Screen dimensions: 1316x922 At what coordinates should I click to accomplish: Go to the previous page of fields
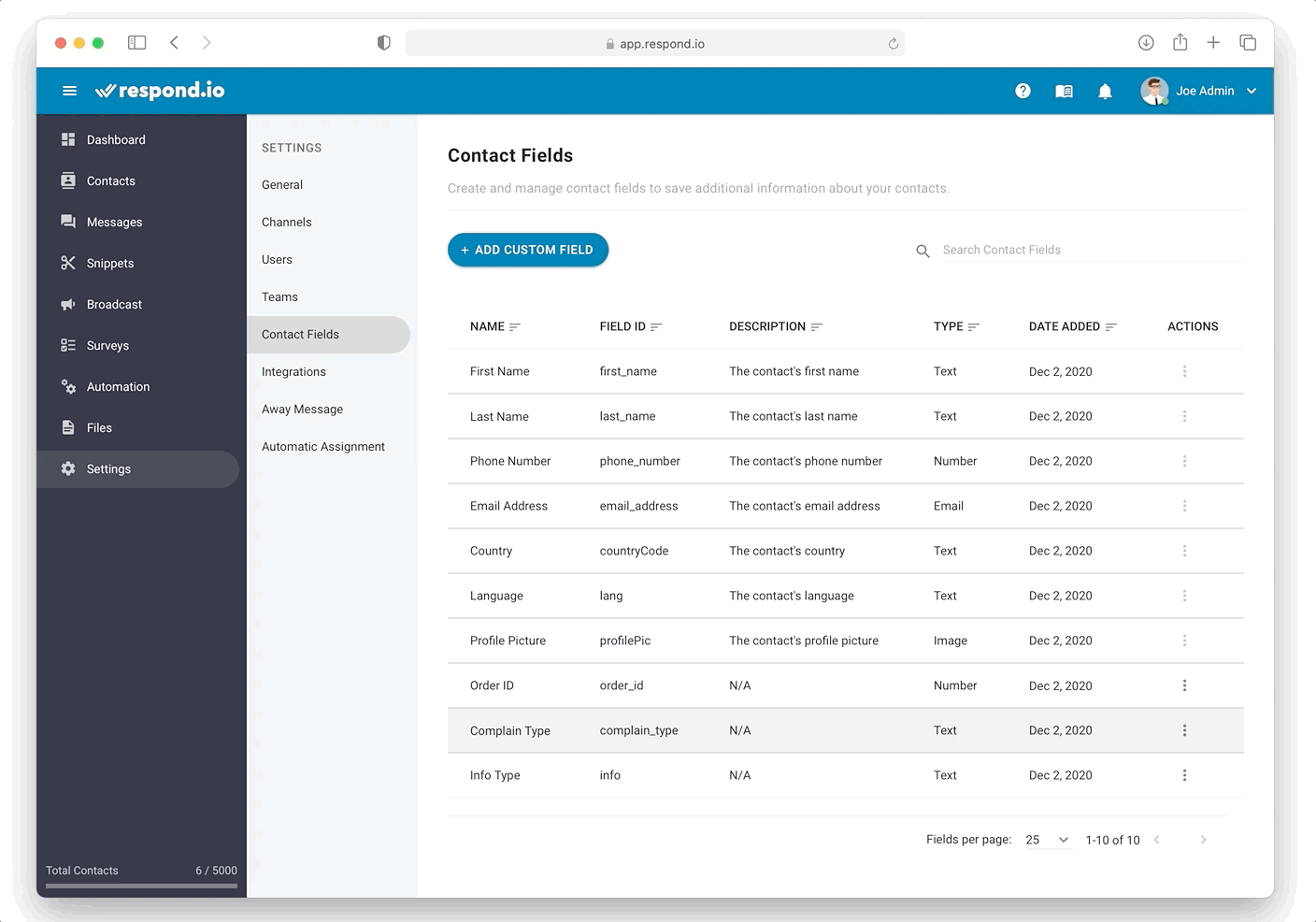tap(1157, 840)
